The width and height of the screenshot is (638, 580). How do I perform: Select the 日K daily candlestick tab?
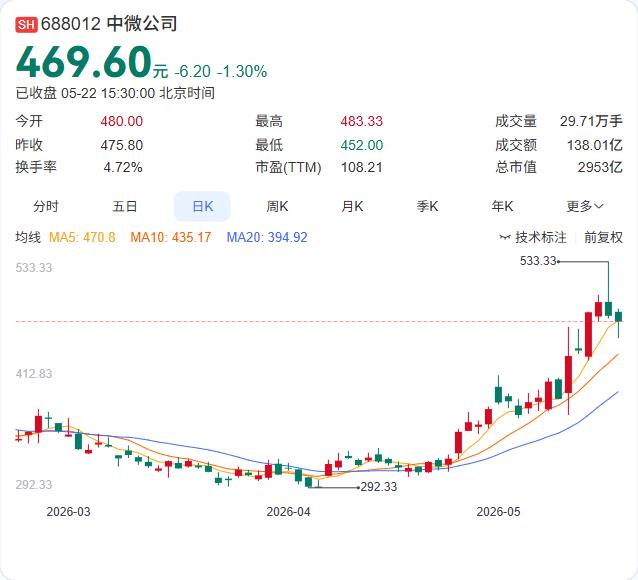click(x=202, y=206)
